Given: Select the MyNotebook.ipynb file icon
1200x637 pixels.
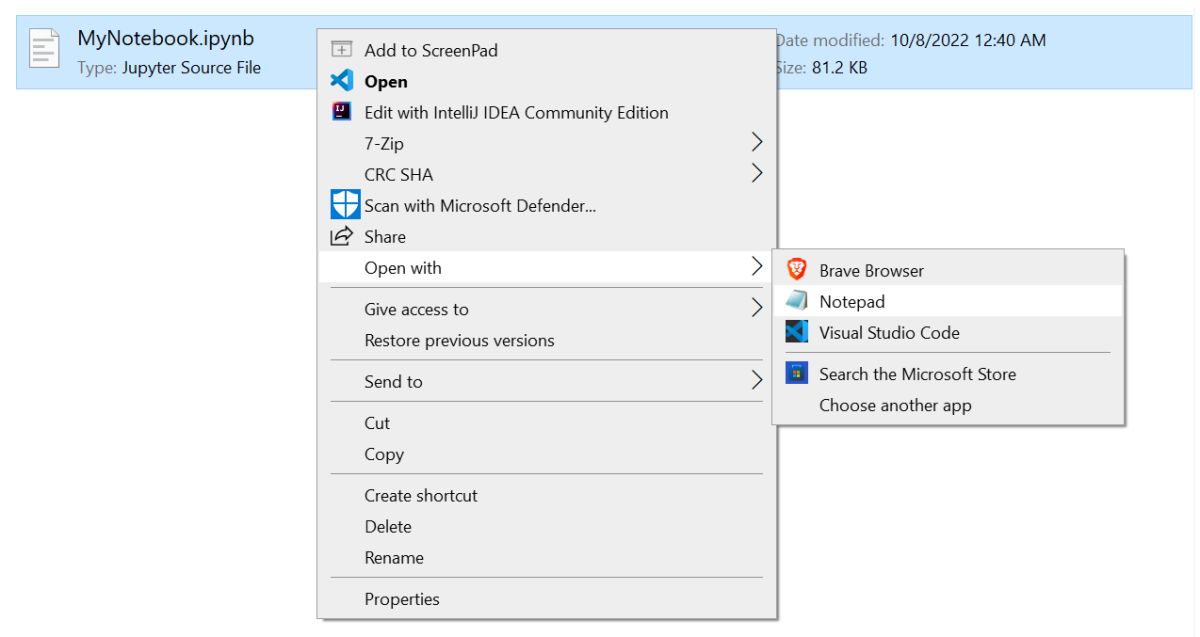Looking at the screenshot, I should pos(45,50).
